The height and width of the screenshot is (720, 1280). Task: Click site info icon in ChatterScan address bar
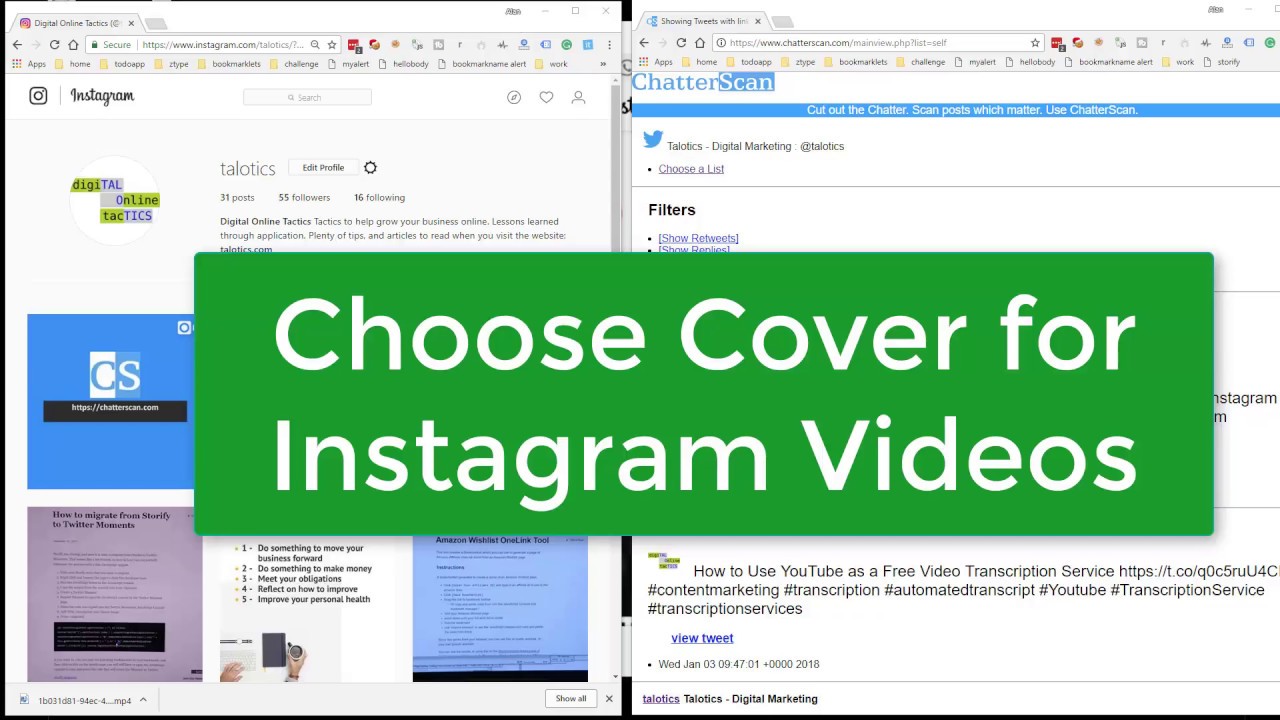point(720,43)
